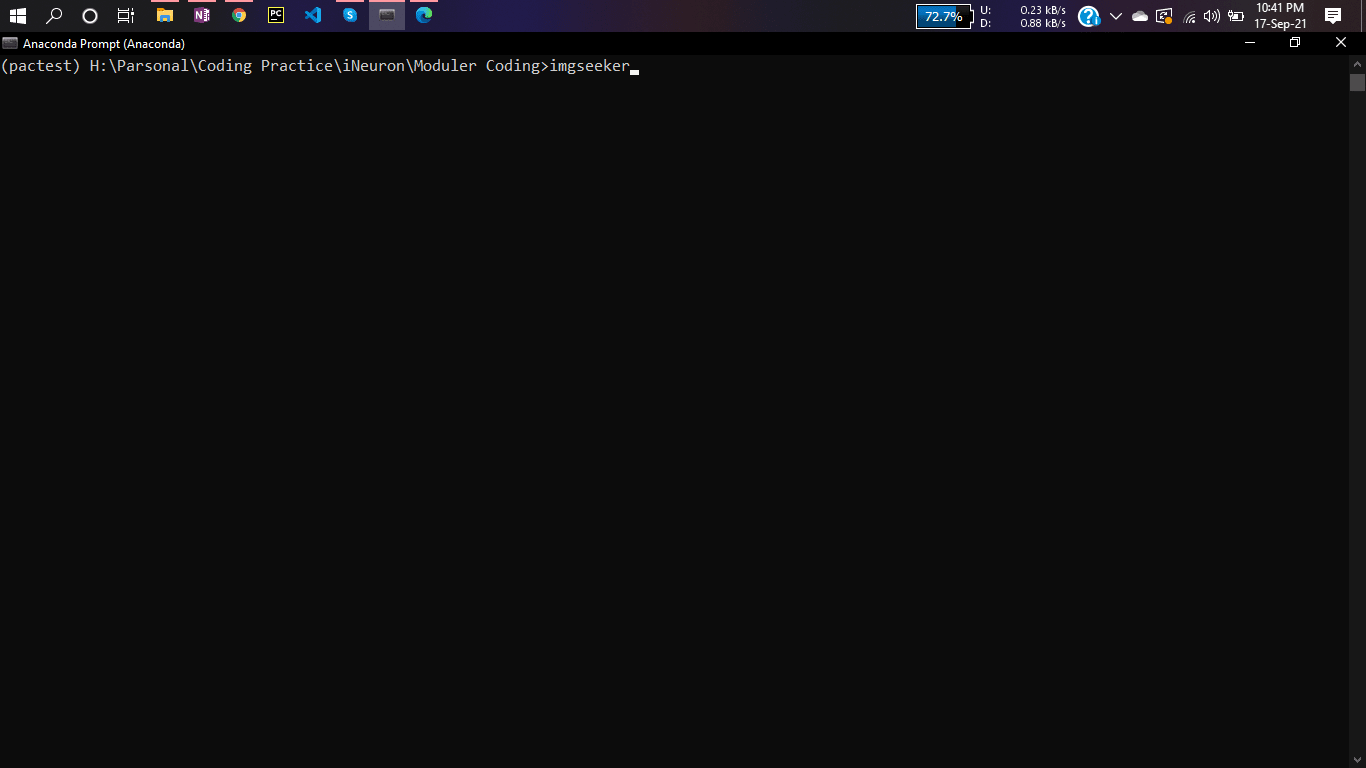Open the volume speaker tray icon
The height and width of the screenshot is (768, 1366).
tap(1212, 16)
